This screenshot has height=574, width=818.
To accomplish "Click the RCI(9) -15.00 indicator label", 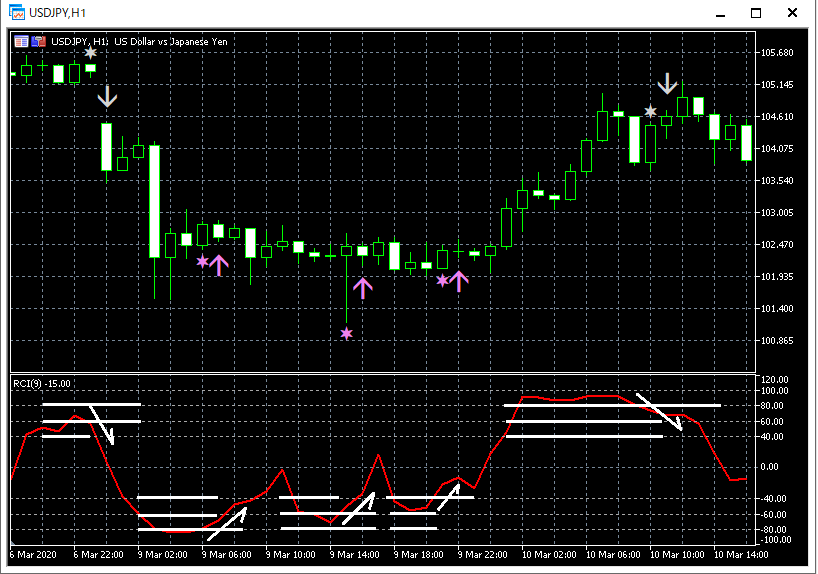I will [41, 384].
